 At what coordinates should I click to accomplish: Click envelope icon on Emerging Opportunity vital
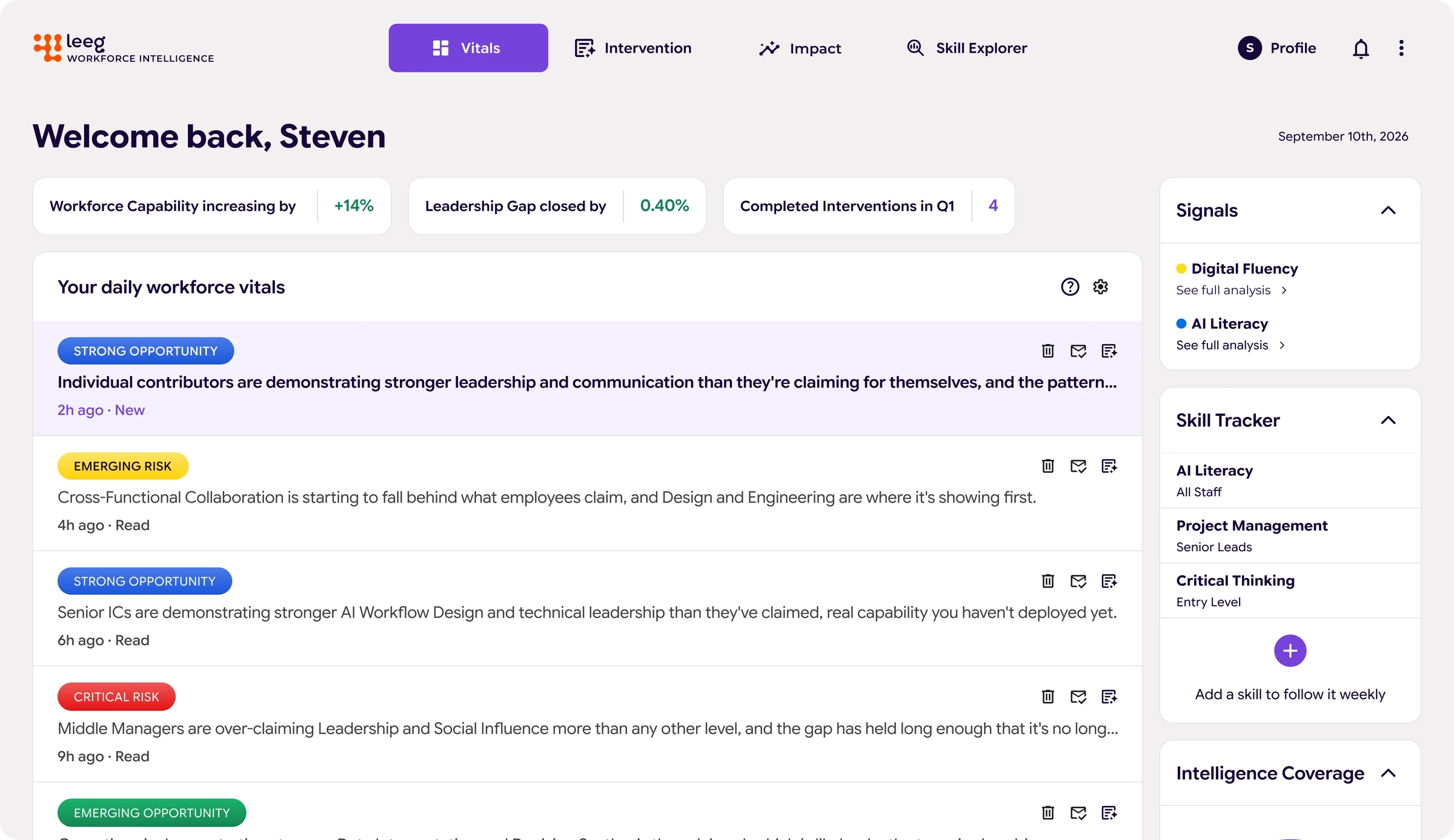[1078, 813]
